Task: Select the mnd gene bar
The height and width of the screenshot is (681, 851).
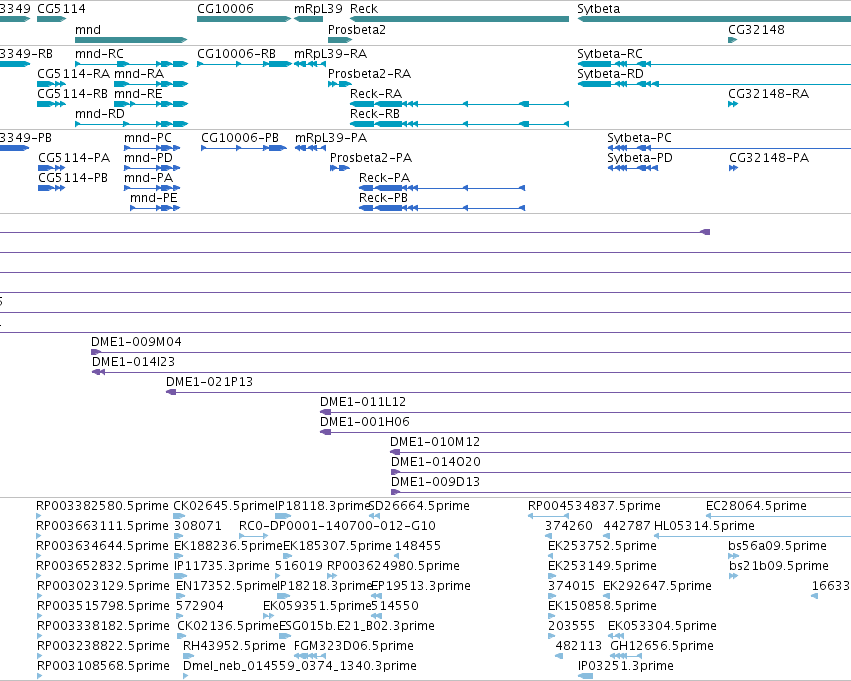Action: pyautogui.click(x=131, y=40)
